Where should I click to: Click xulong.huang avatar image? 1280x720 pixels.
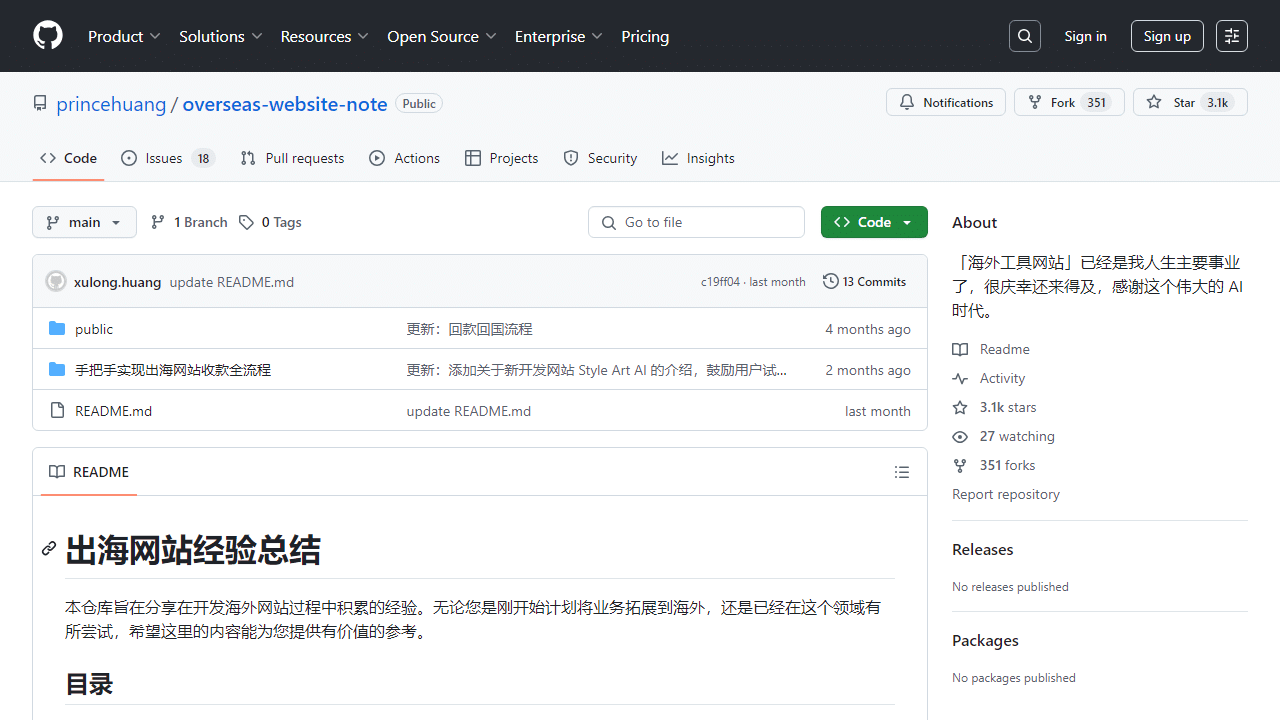tap(56, 282)
